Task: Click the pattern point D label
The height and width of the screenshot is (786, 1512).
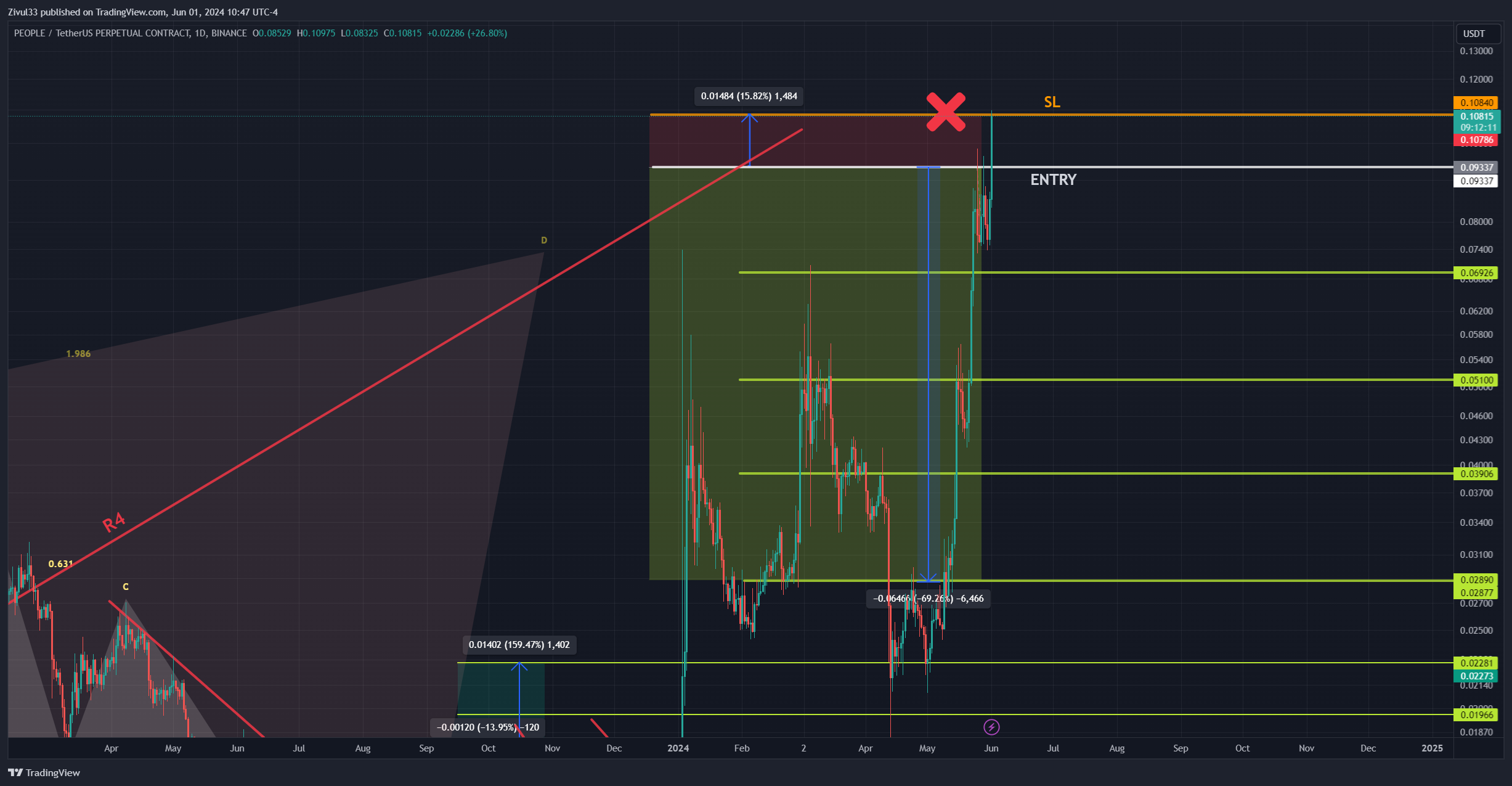Action: click(x=544, y=240)
